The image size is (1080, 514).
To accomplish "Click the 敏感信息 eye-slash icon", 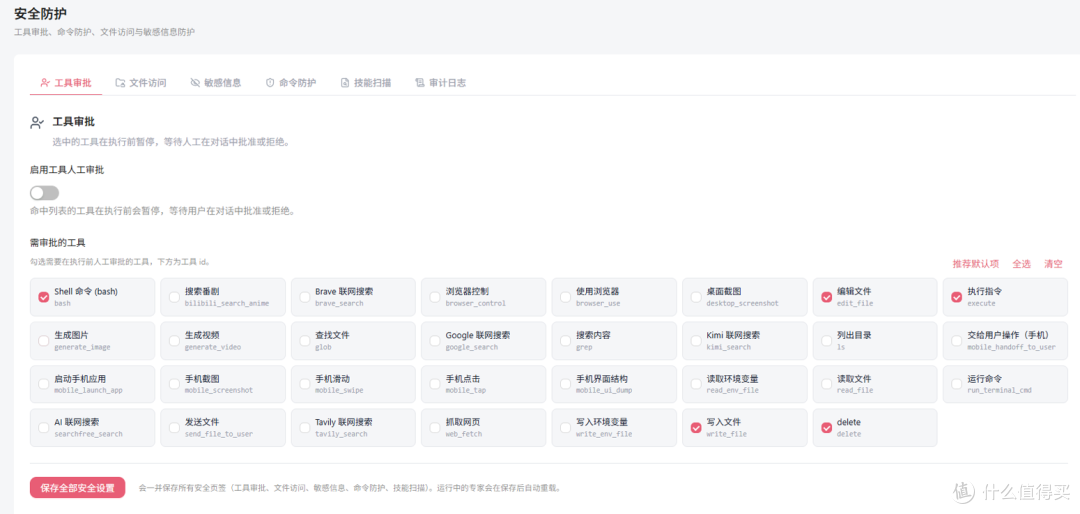I will [x=195, y=83].
